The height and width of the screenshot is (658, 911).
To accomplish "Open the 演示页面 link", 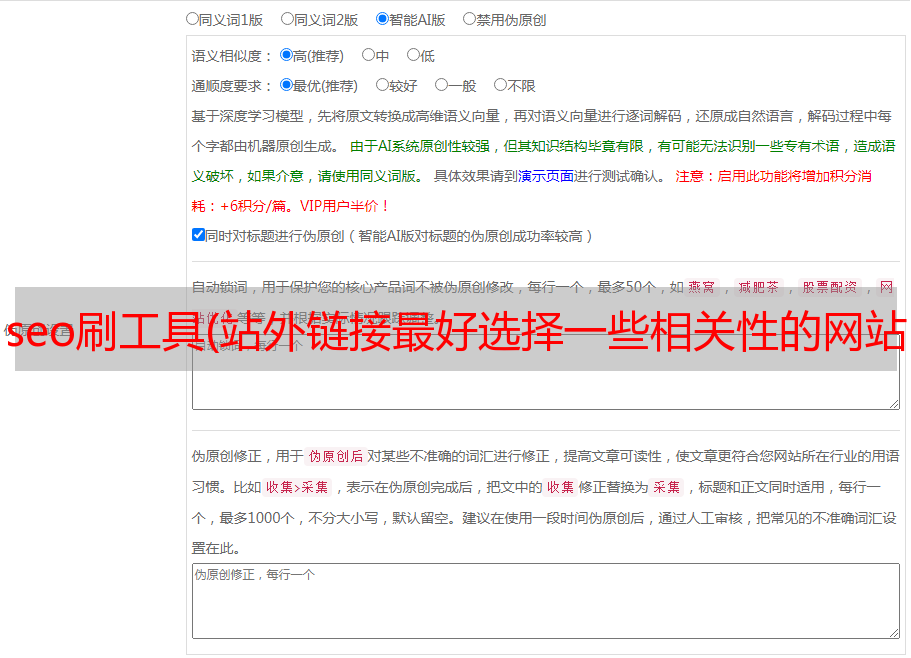I will pos(545,176).
